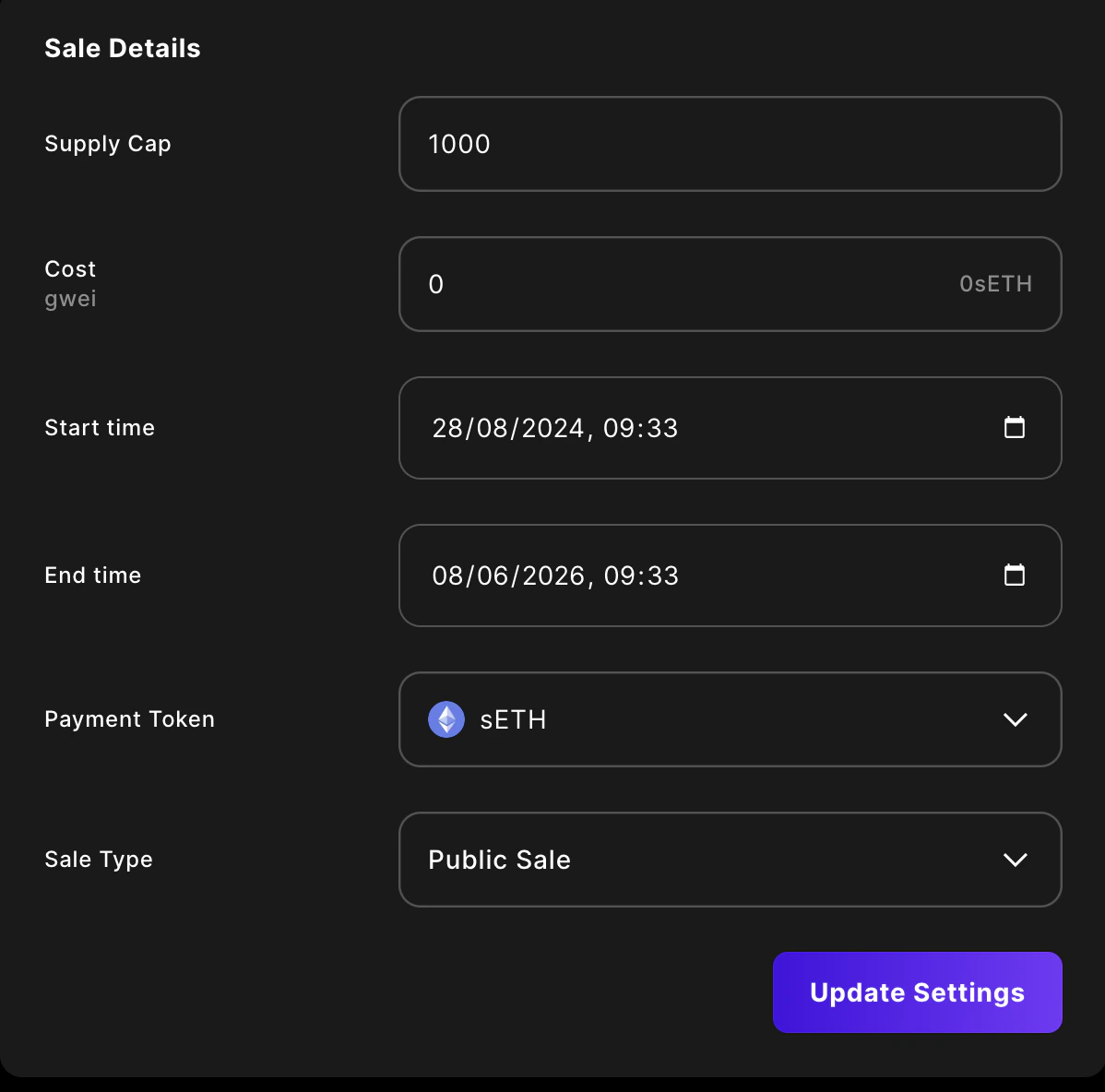Click the Sale Type label
Screen dimensions: 1105x1092
99,860
